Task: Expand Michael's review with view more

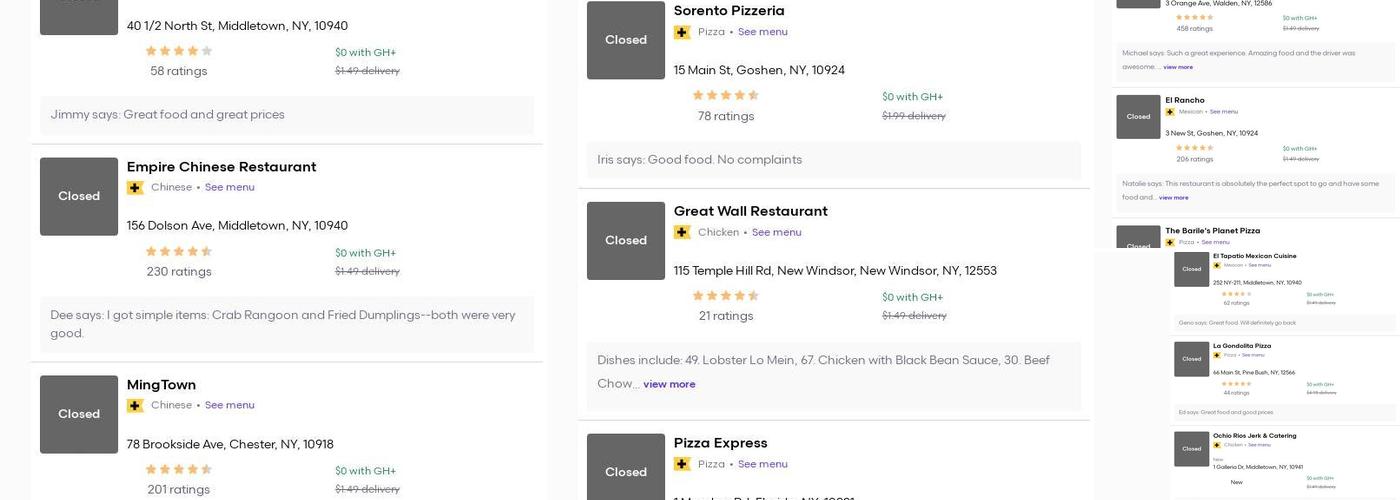Action: click(1178, 68)
